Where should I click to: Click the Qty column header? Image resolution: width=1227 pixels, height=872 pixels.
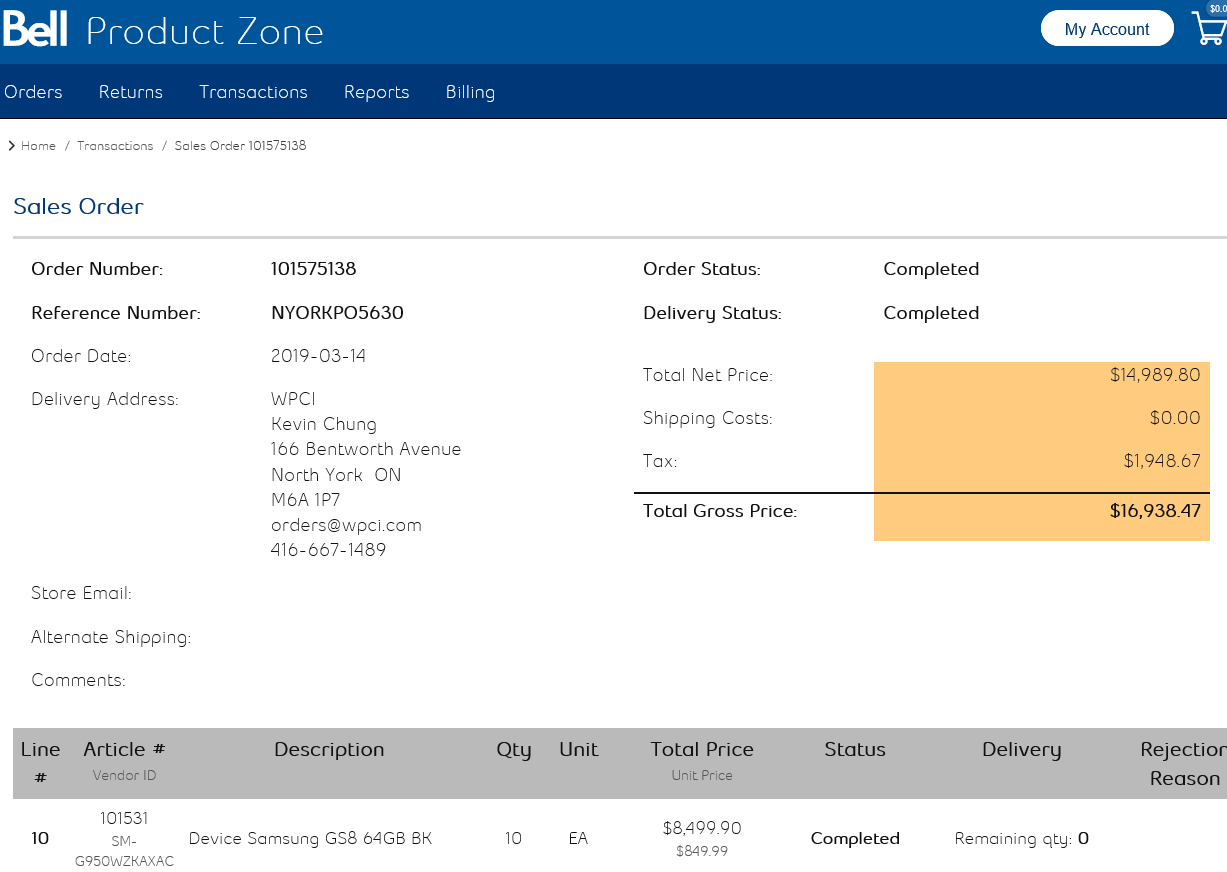coord(514,750)
